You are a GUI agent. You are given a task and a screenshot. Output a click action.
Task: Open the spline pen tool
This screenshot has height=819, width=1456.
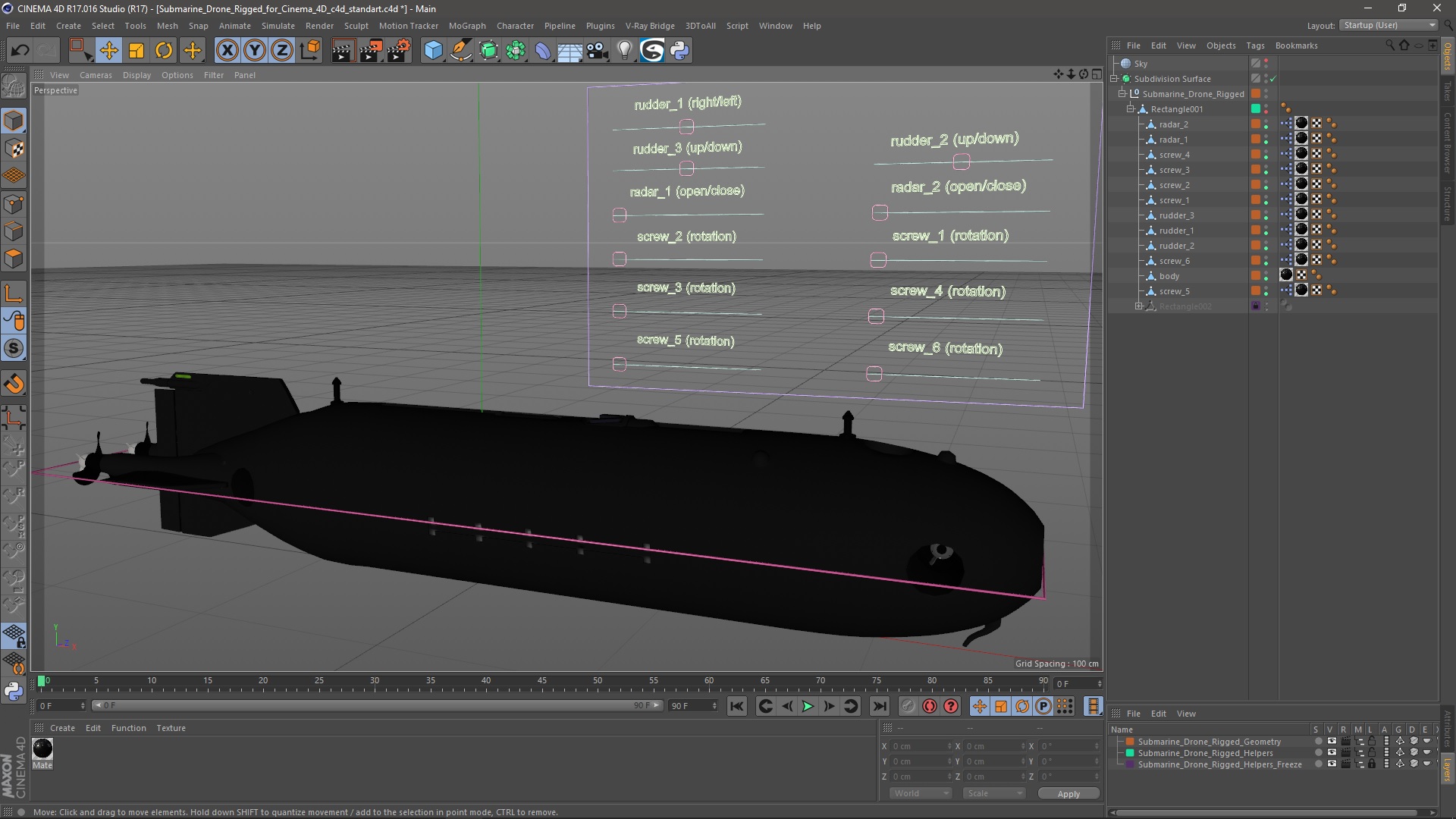click(461, 51)
